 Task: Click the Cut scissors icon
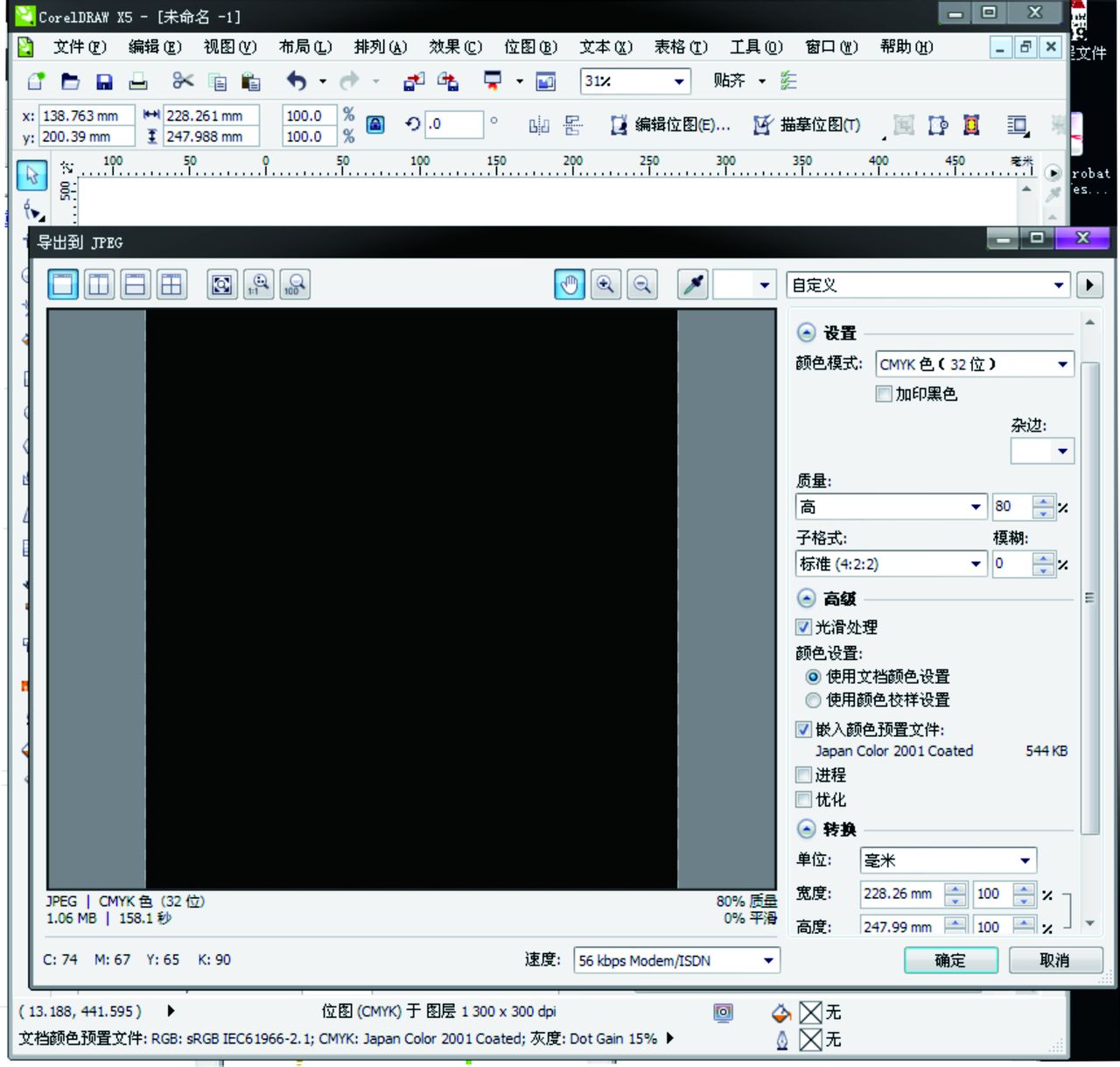(183, 81)
